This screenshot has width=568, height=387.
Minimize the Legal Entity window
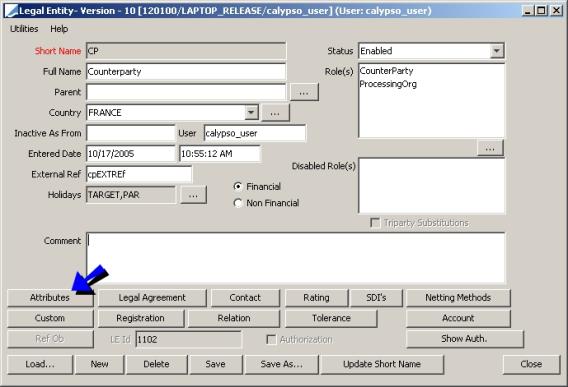(527, 11)
